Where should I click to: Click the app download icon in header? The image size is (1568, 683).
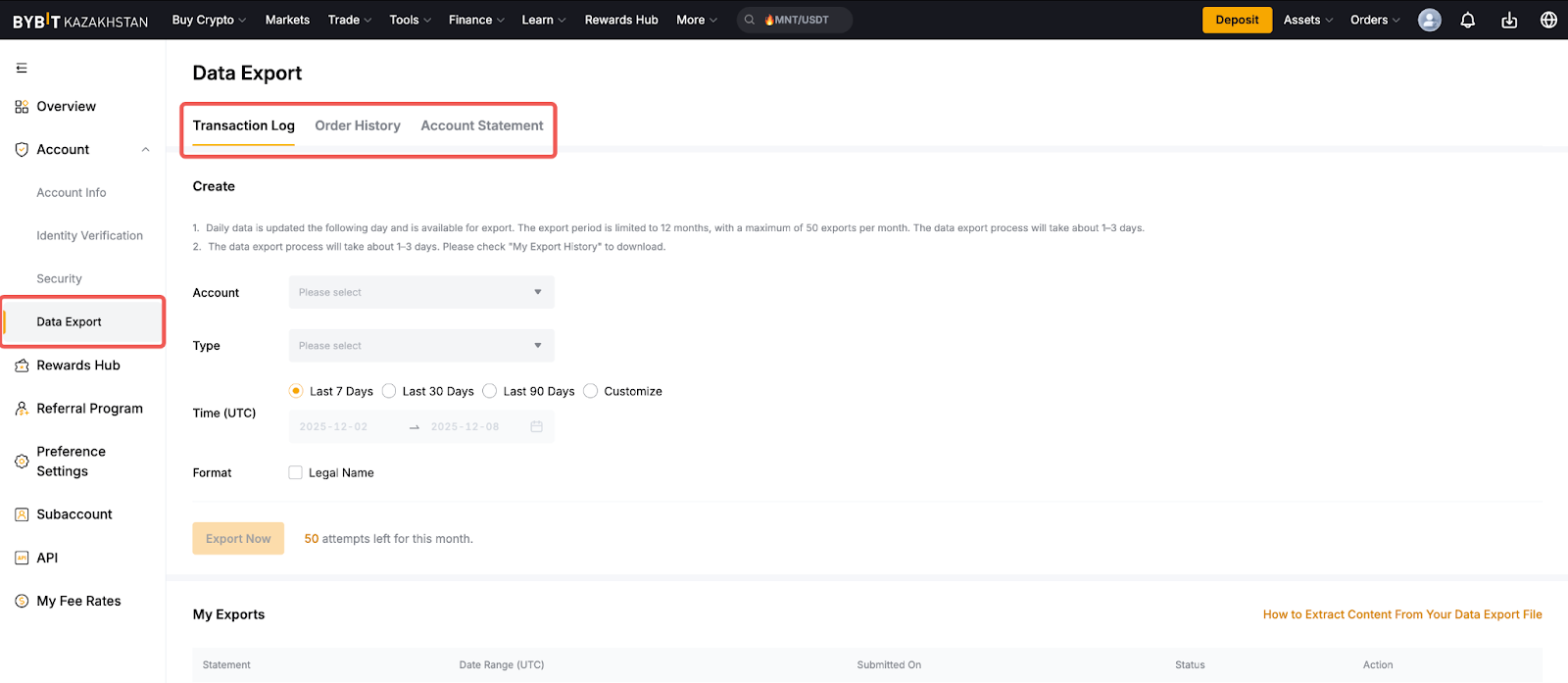point(1508,21)
